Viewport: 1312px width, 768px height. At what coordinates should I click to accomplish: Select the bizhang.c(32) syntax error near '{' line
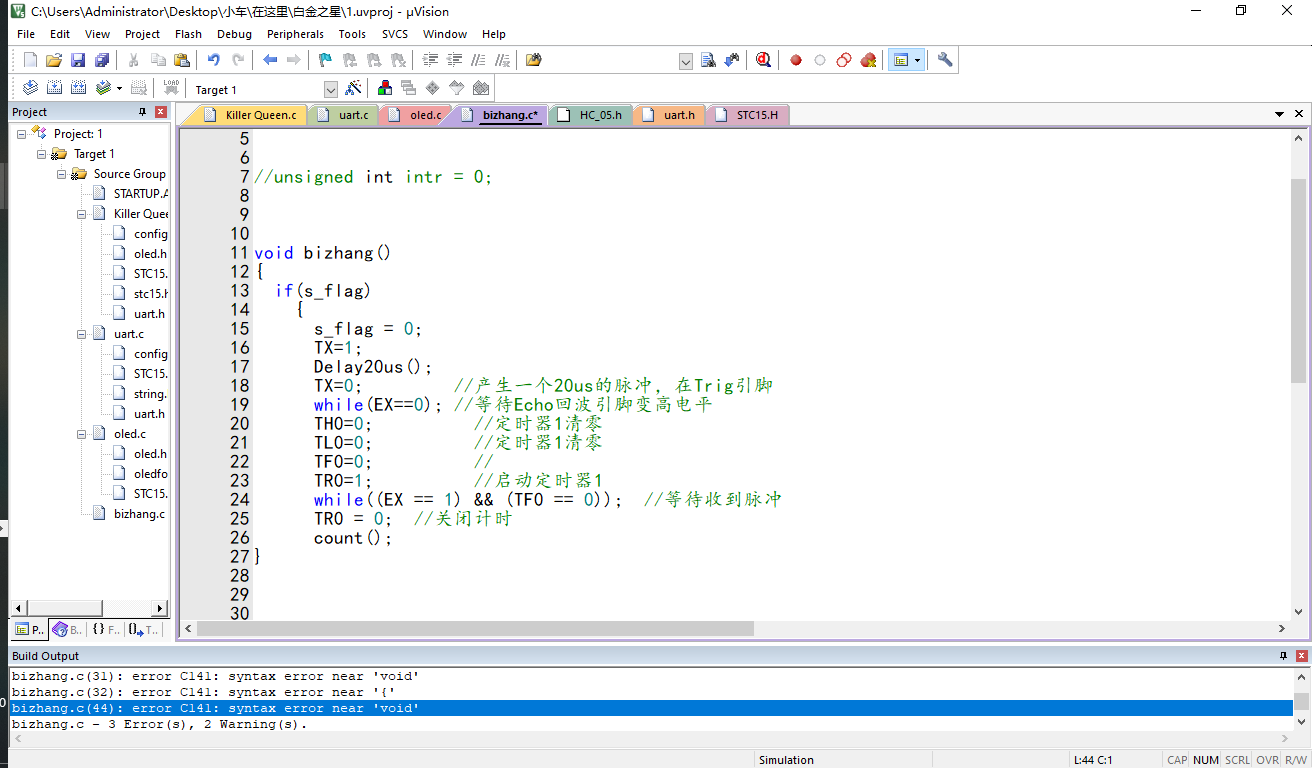point(203,692)
